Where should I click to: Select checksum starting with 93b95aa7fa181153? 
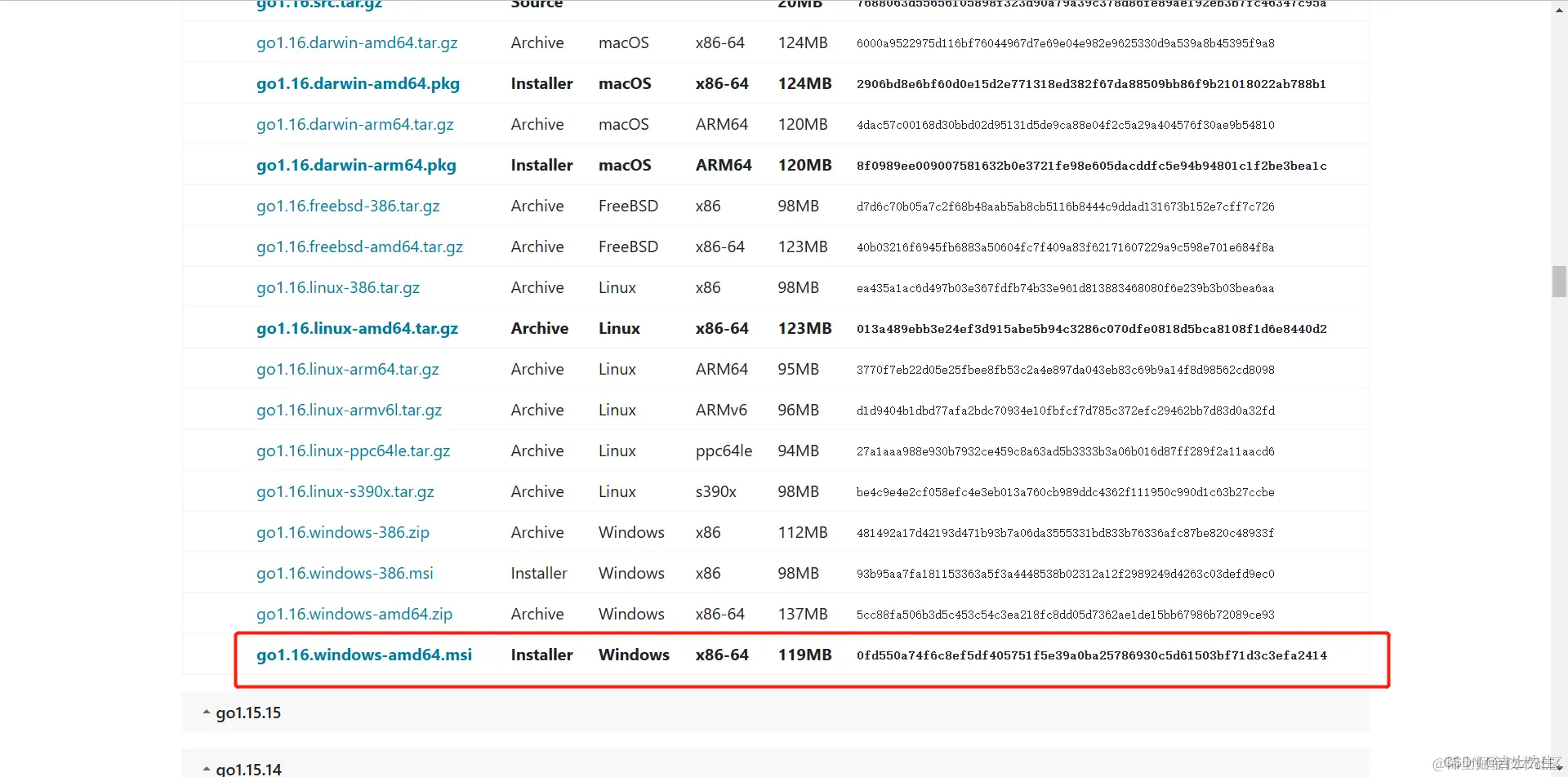tap(1066, 574)
